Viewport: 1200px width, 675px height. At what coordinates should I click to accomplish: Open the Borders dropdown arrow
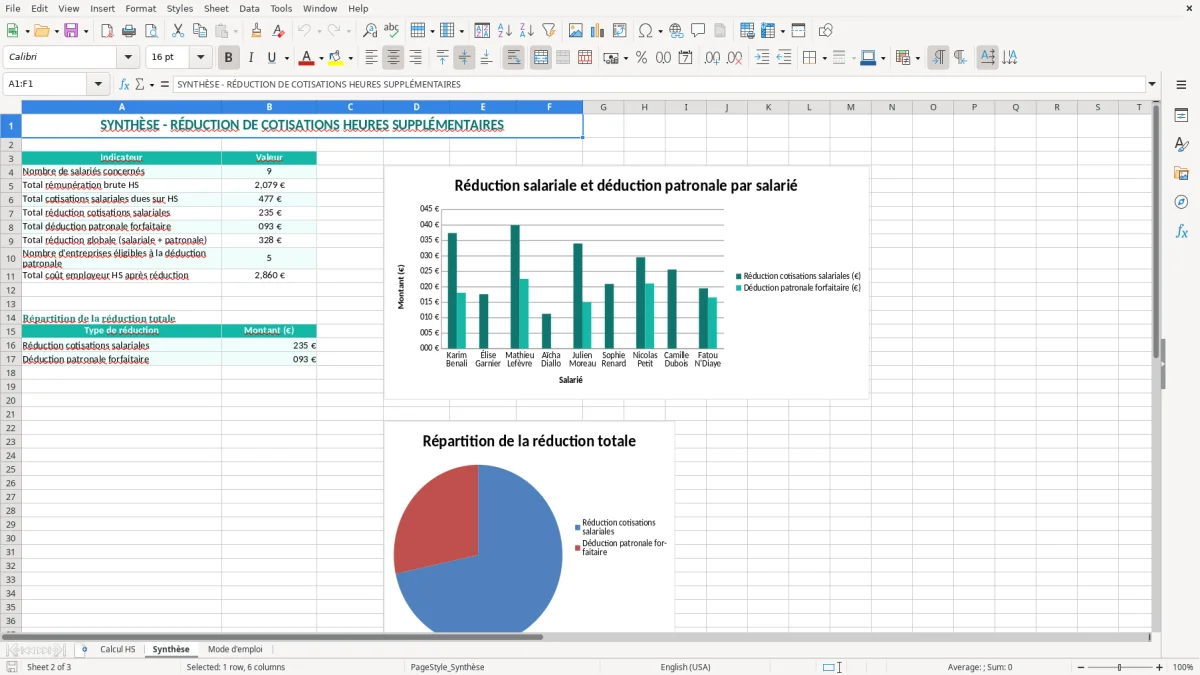[823, 58]
